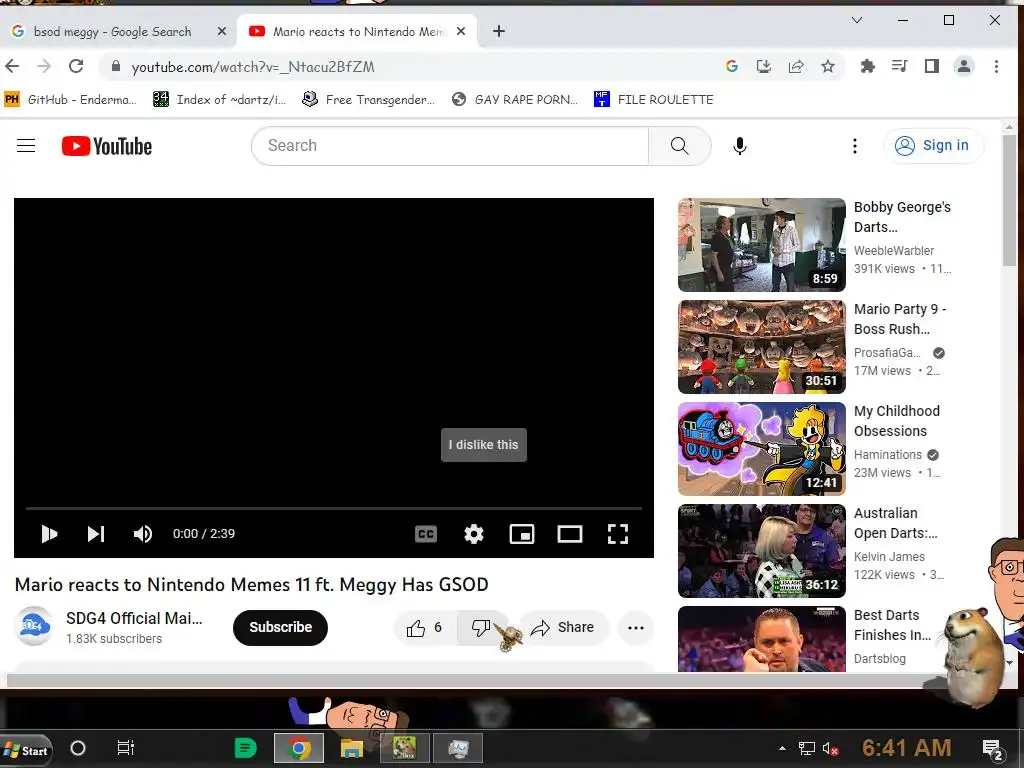Viewport: 1024px width, 768px height.
Task: Open Task View on taskbar
Action: click(125, 748)
